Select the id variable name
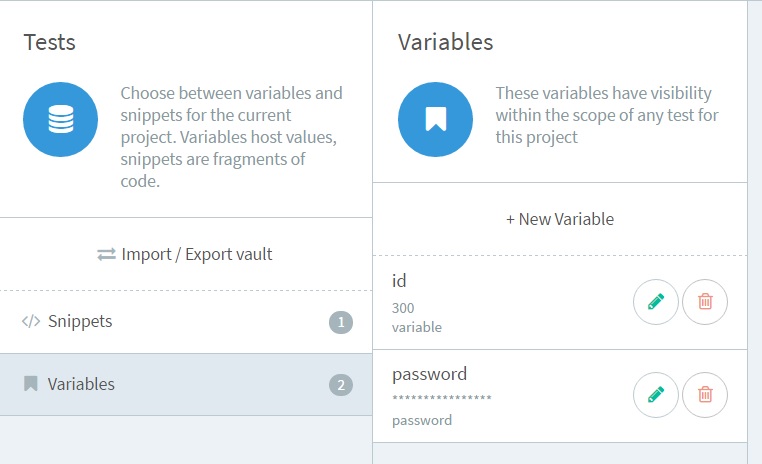The image size is (762, 464). pos(399,281)
